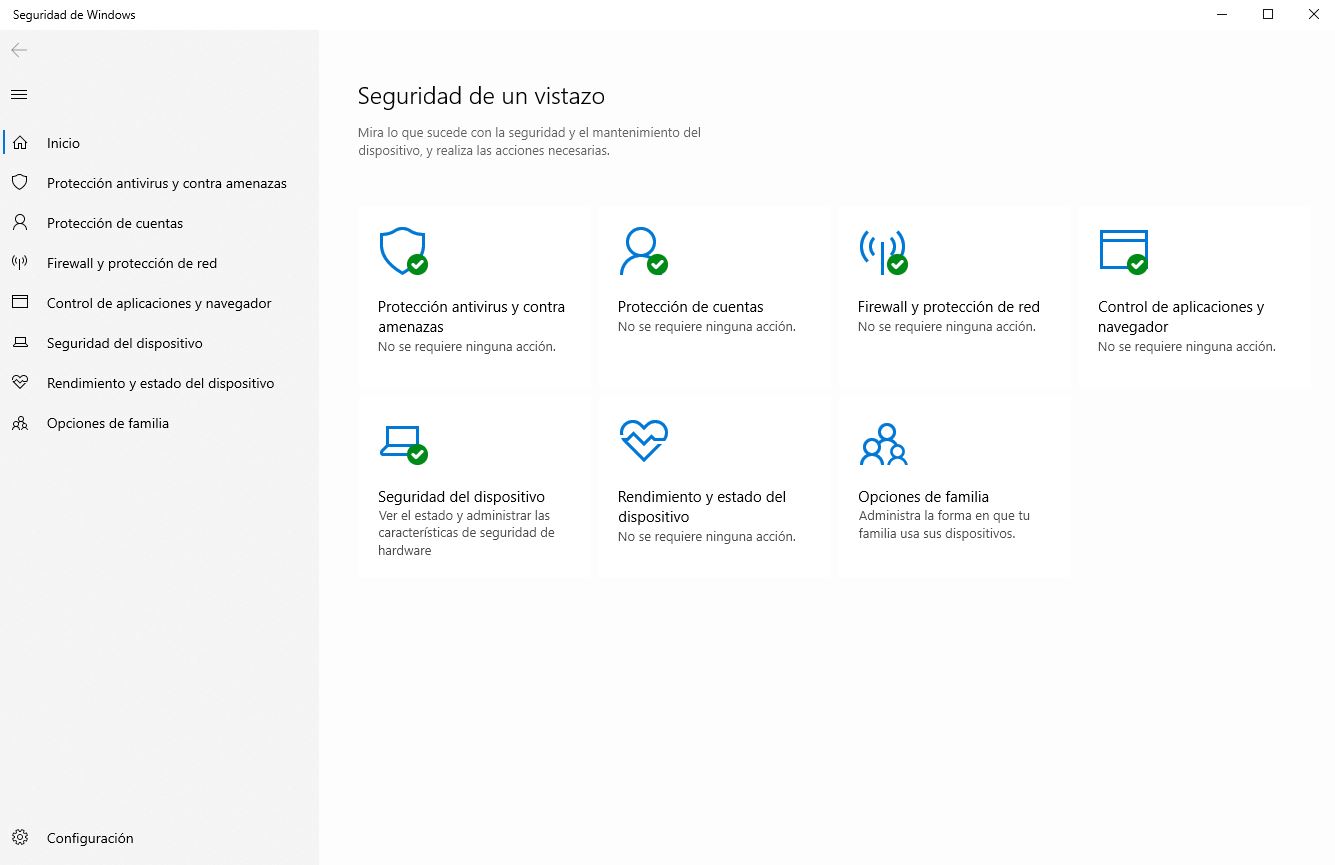Open Protección antivirus y contra amenazas in sidebar
This screenshot has width=1335, height=865.
tap(160, 183)
